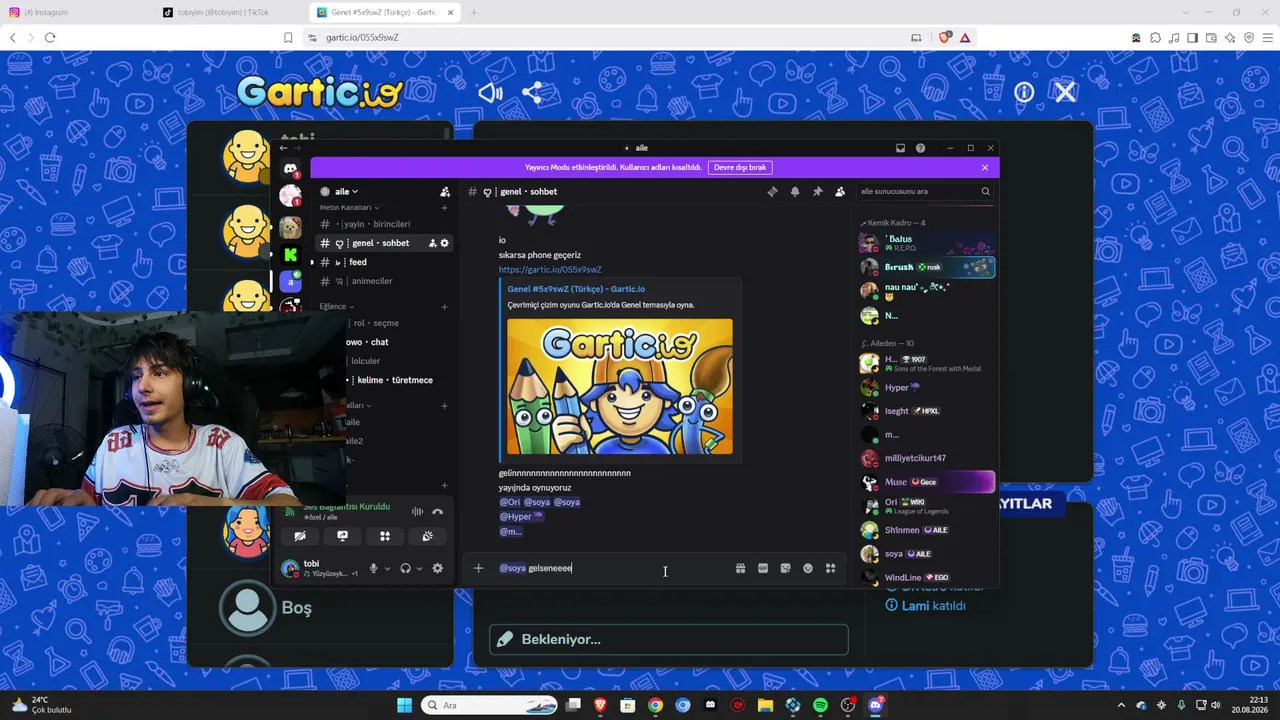
Task: Invite people to the aile server
Action: (x=445, y=192)
